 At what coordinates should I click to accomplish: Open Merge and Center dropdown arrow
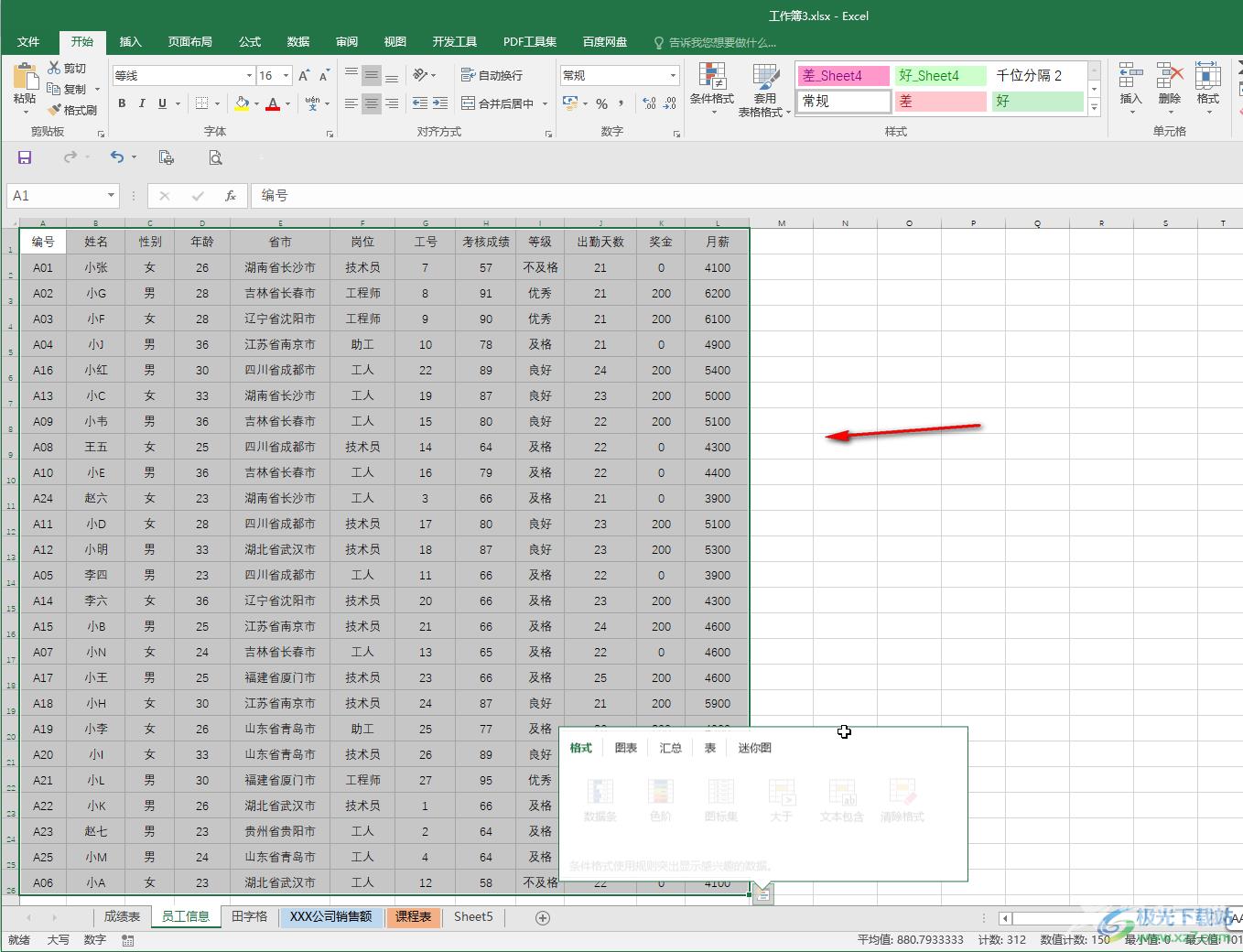[x=545, y=103]
